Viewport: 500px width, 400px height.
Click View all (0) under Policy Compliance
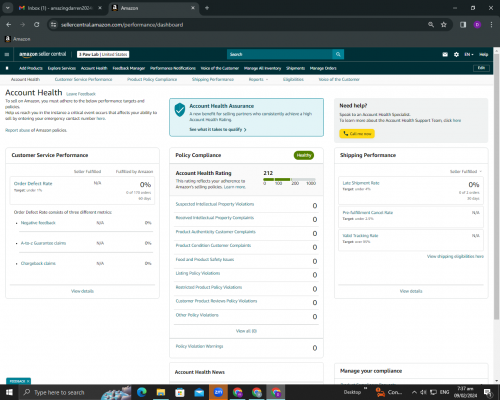pos(246,331)
